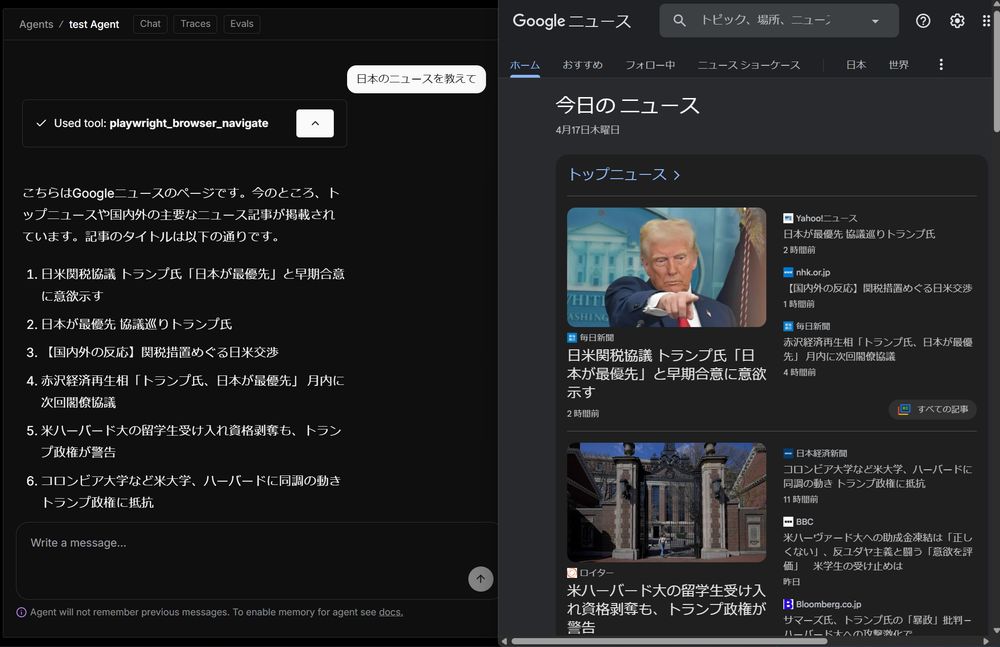Open the search options dropdown arrow

click(x=875, y=21)
